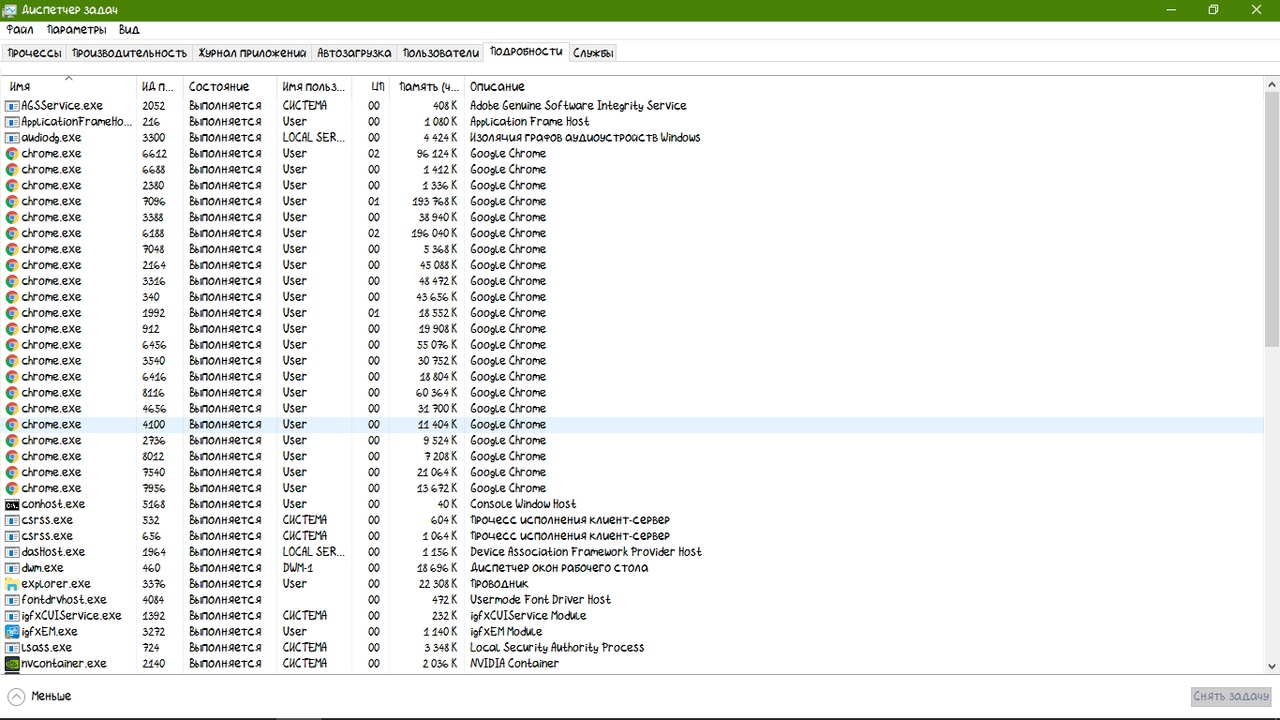This screenshot has width=1280, height=720.
Task: Click Chrome icon in PID 912 row
Action: click(12, 329)
